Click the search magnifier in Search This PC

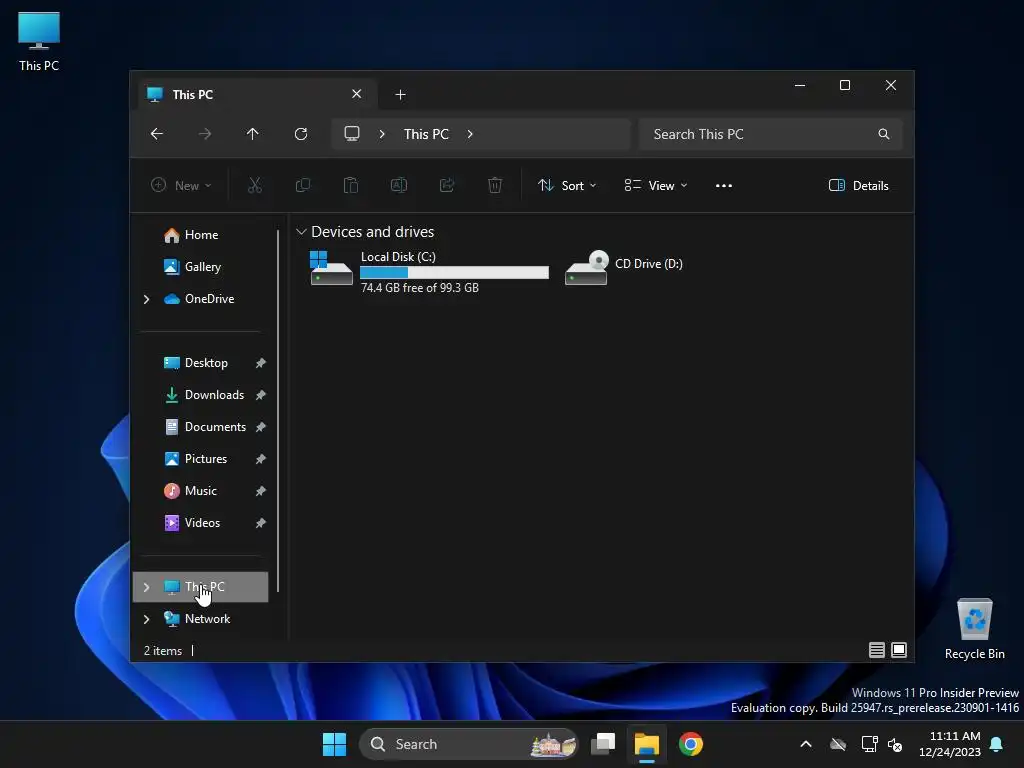click(x=884, y=134)
